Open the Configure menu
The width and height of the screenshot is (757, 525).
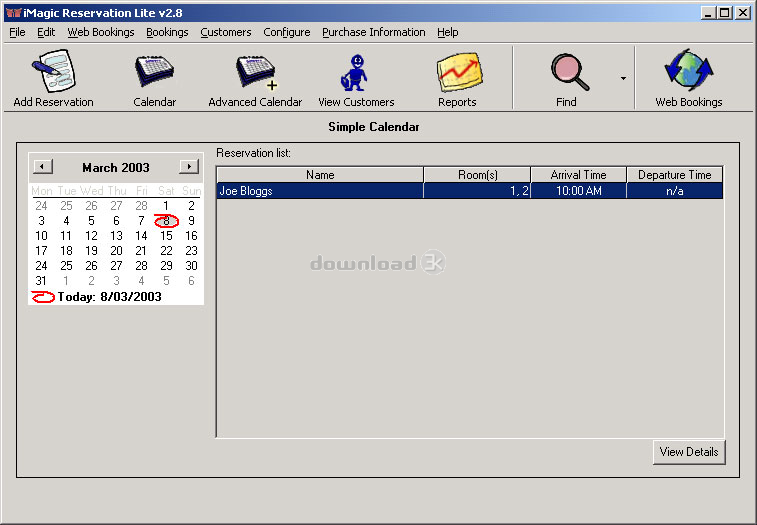287,32
